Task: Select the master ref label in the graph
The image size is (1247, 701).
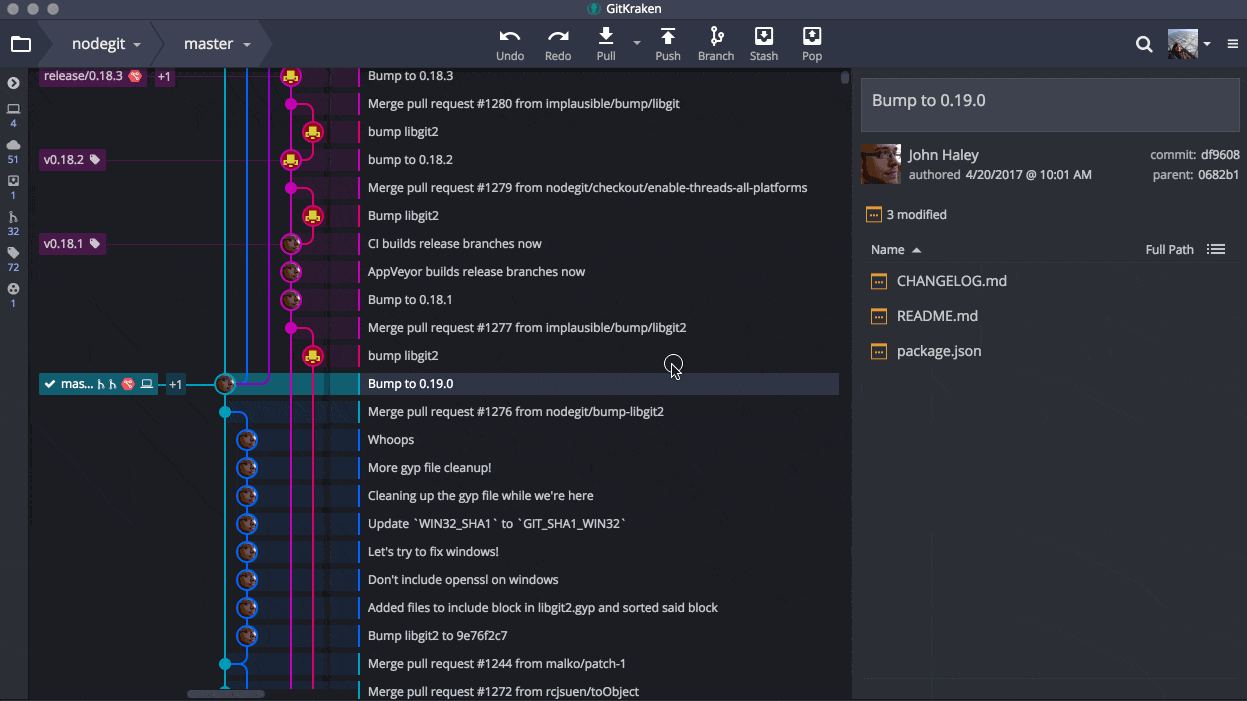Action: pyautogui.click(x=98, y=384)
